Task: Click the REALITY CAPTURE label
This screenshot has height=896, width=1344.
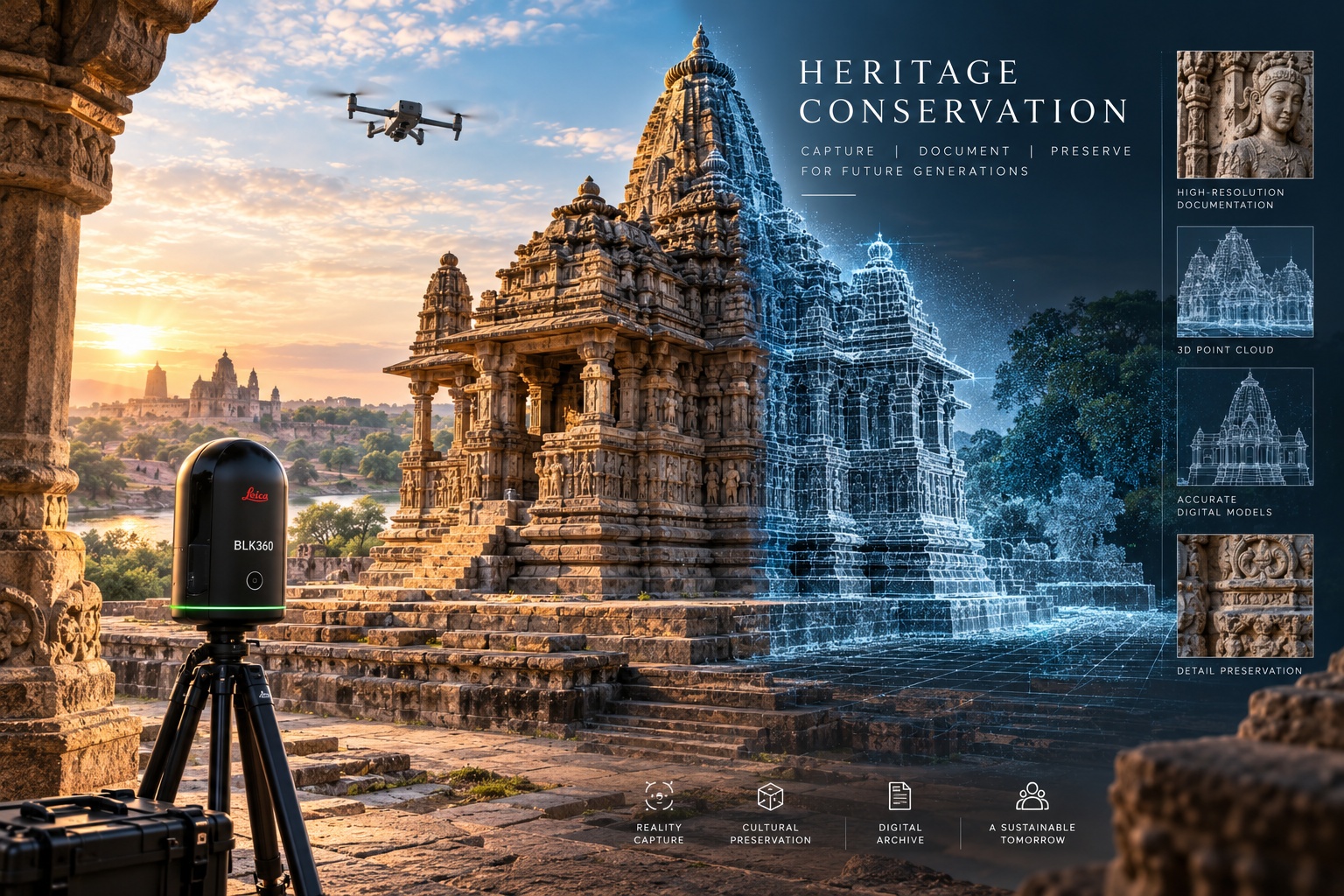Action: (x=659, y=834)
